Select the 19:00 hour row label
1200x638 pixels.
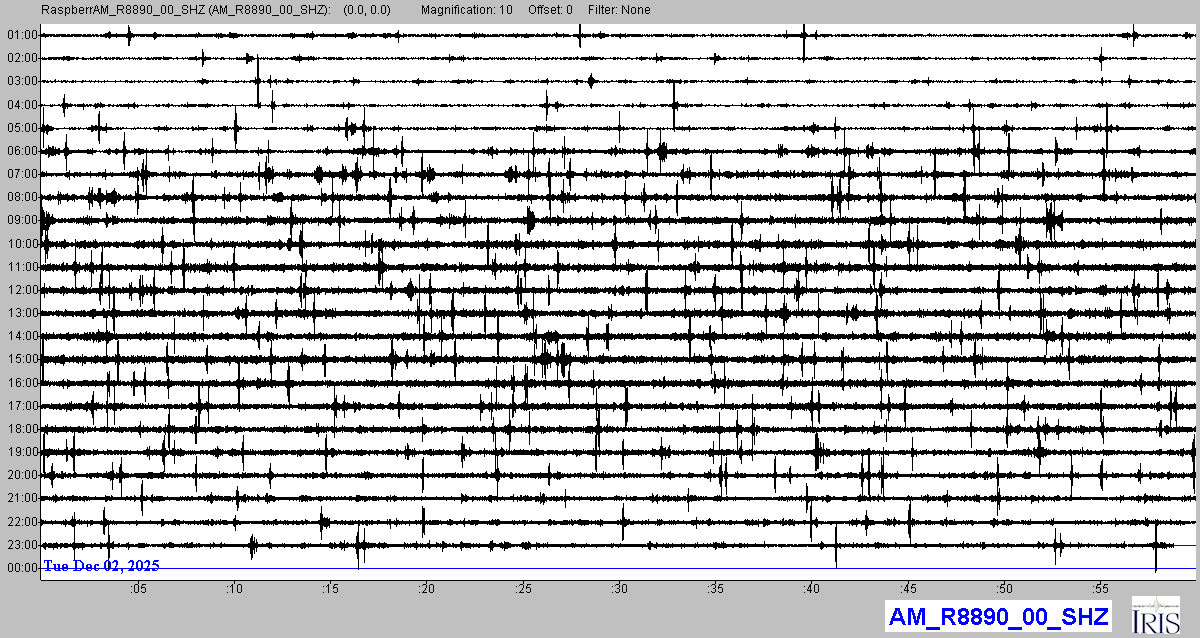22,452
